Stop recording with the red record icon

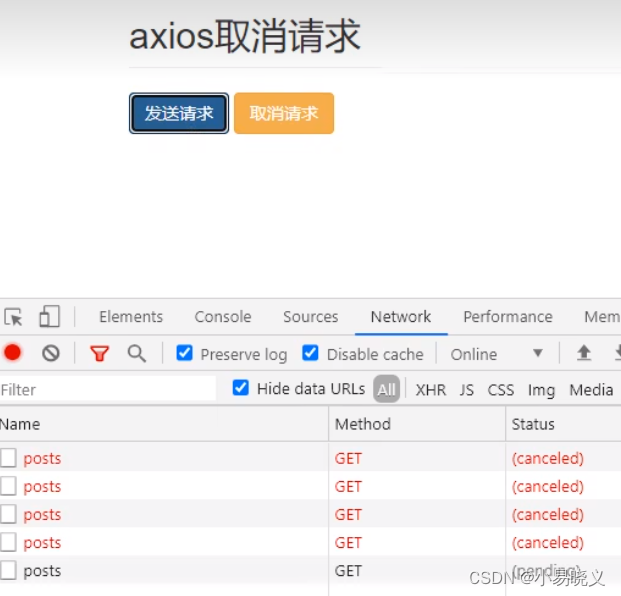coord(12,352)
